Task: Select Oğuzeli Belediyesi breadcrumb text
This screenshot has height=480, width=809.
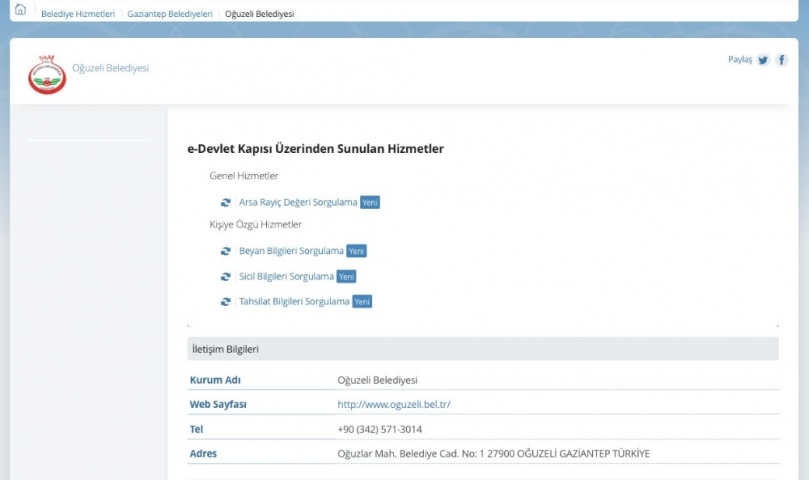Action: coord(260,14)
